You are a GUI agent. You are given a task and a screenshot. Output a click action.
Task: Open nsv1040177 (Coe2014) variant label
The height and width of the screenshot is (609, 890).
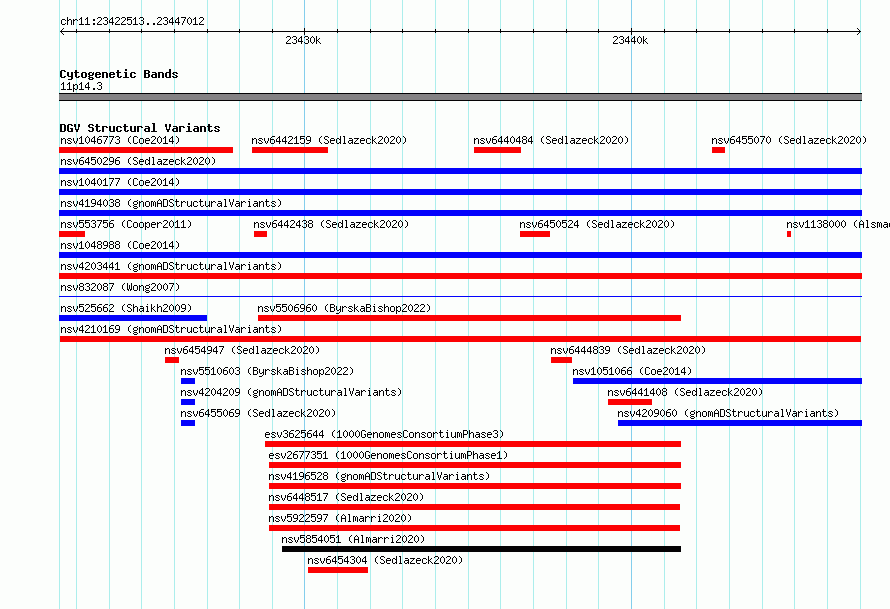pyautogui.click(x=120, y=182)
